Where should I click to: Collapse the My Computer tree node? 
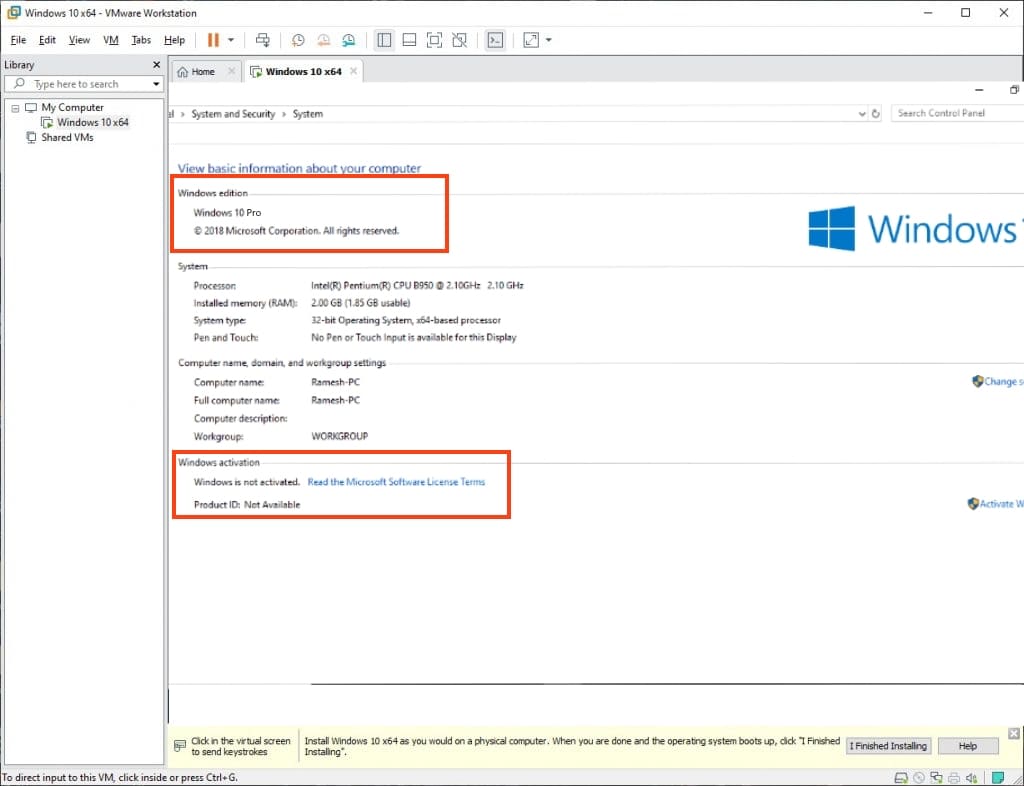coord(15,108)
